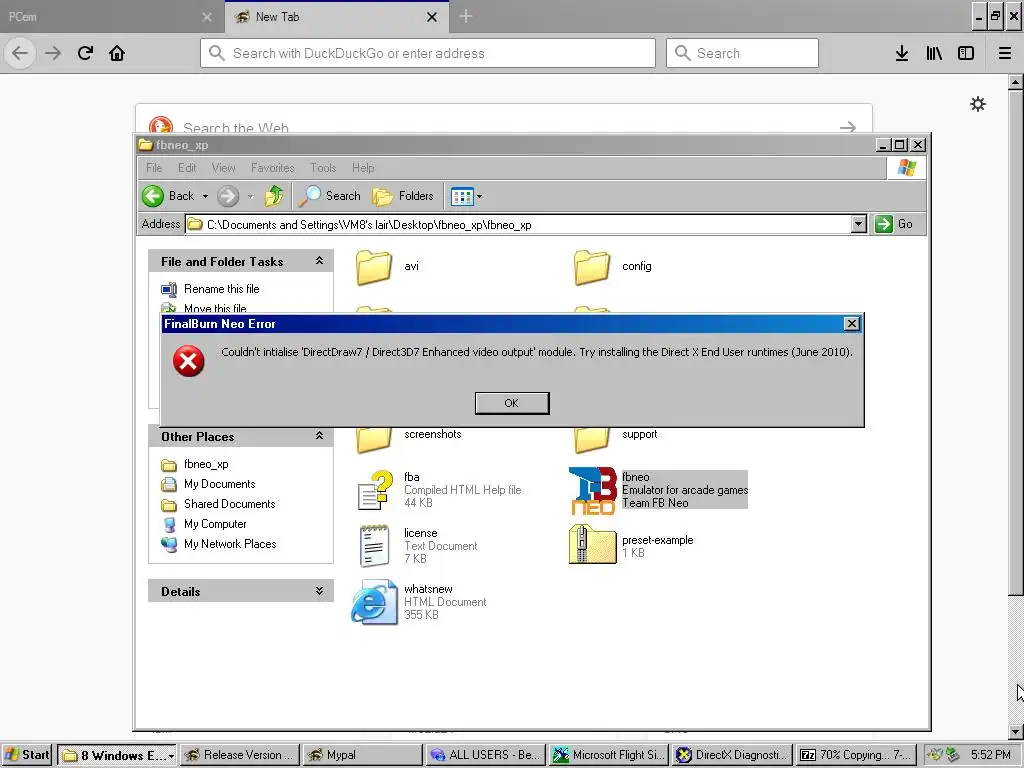Open the Tools menu in Explorer
Image resolution: width=1024 pixels, height=768 pixels.
323,168
